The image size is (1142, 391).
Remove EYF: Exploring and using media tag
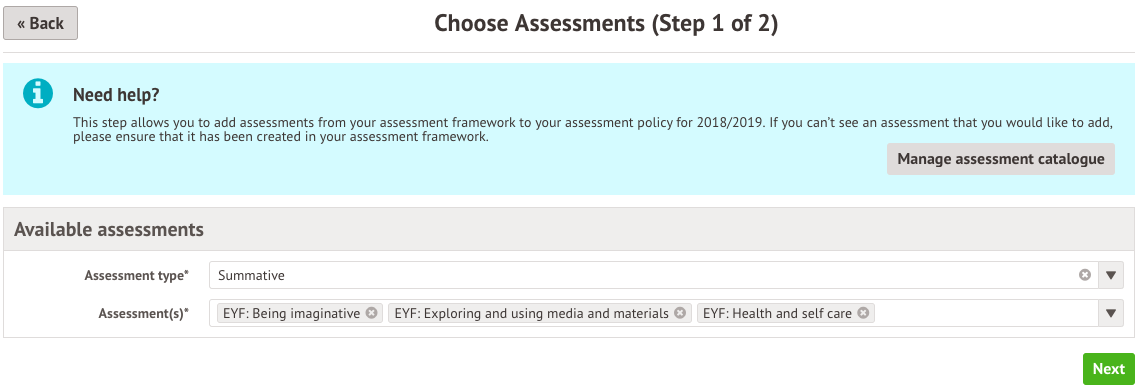point(680,313)
